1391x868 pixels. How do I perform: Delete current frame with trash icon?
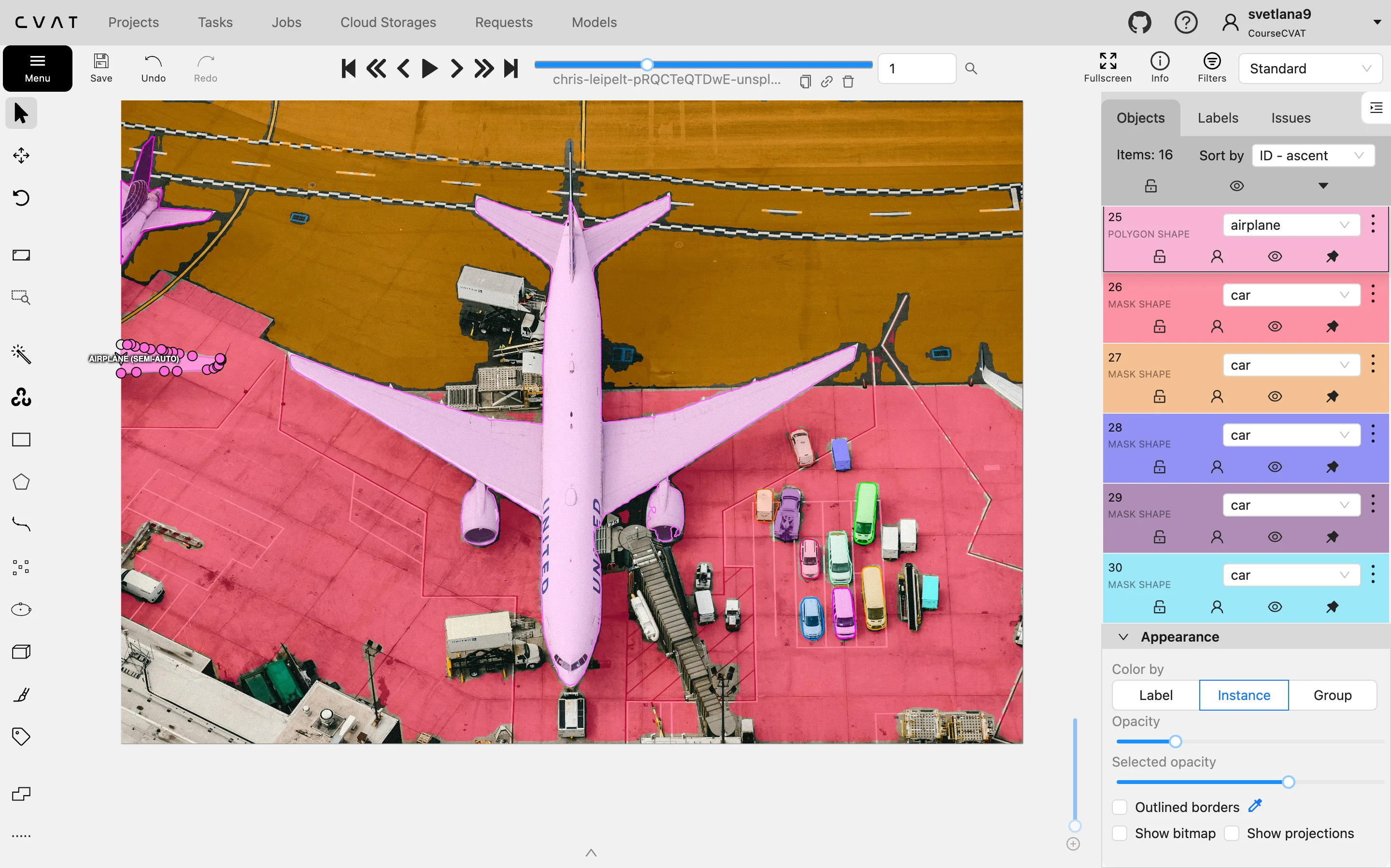(x=848, y=82)
